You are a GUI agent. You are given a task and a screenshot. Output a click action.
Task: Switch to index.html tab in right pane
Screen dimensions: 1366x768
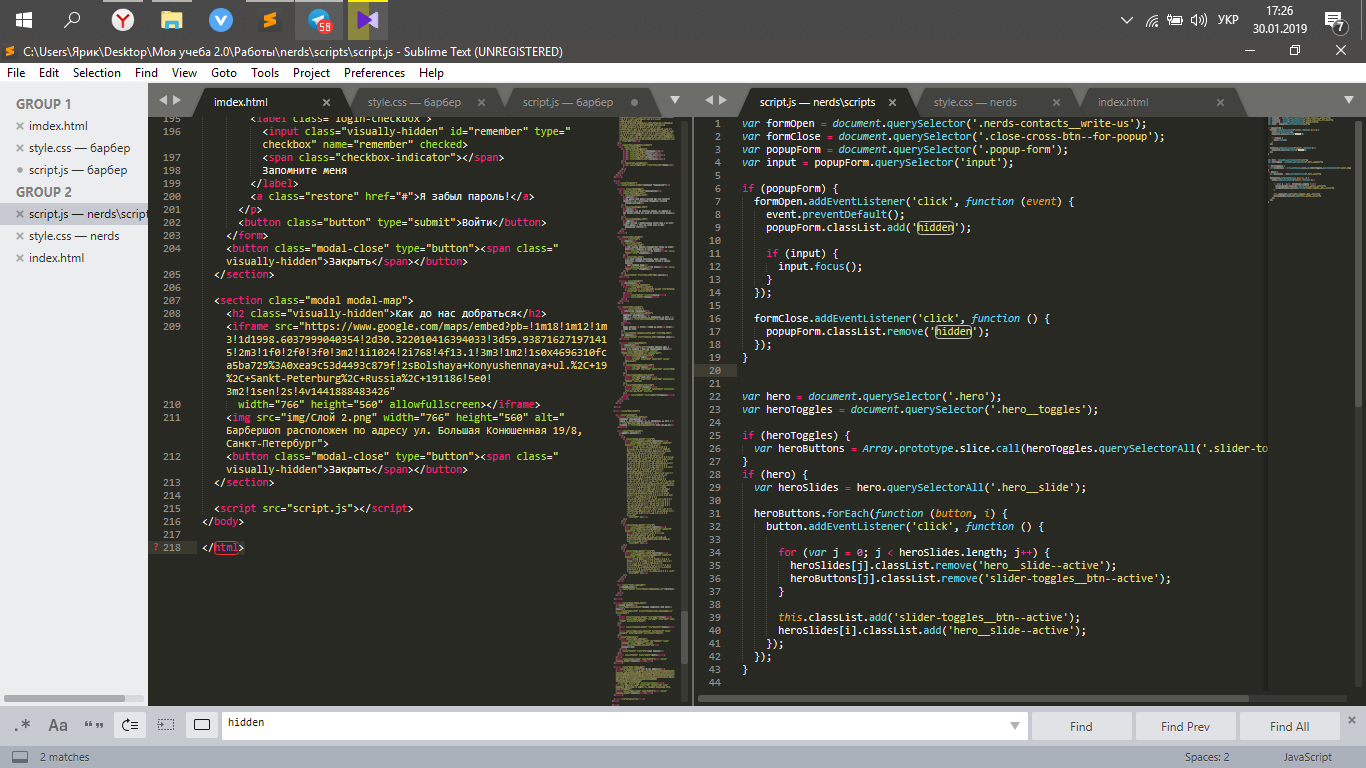[1123, 102]
